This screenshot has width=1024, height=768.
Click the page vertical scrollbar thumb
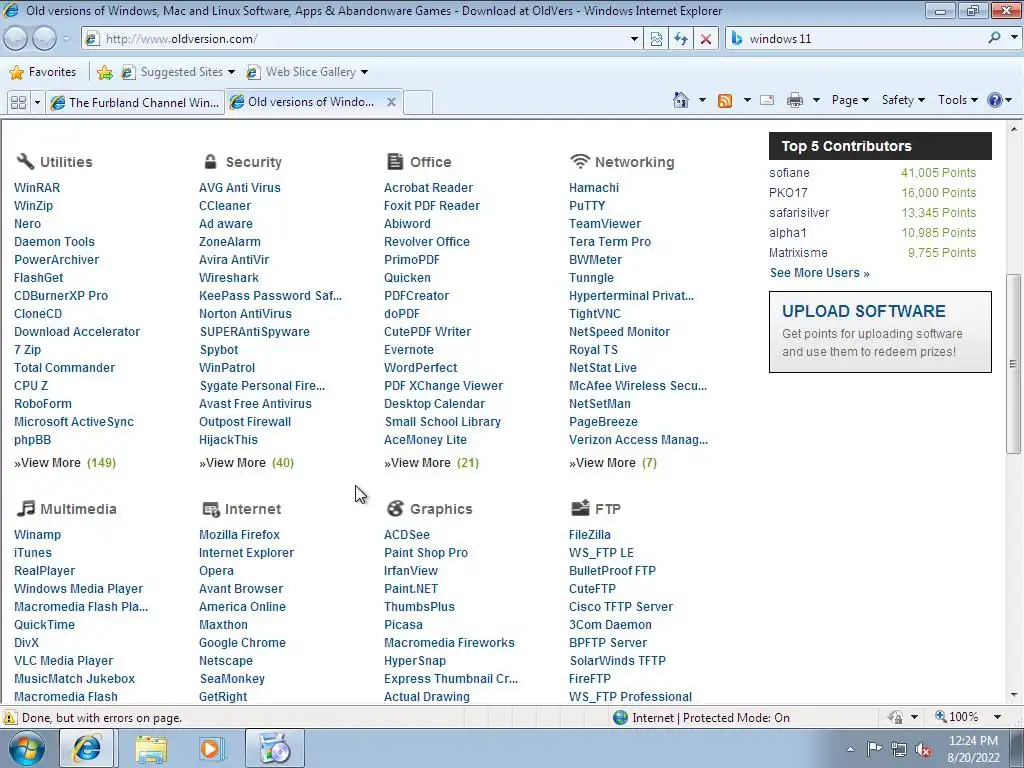(1014, 363)
